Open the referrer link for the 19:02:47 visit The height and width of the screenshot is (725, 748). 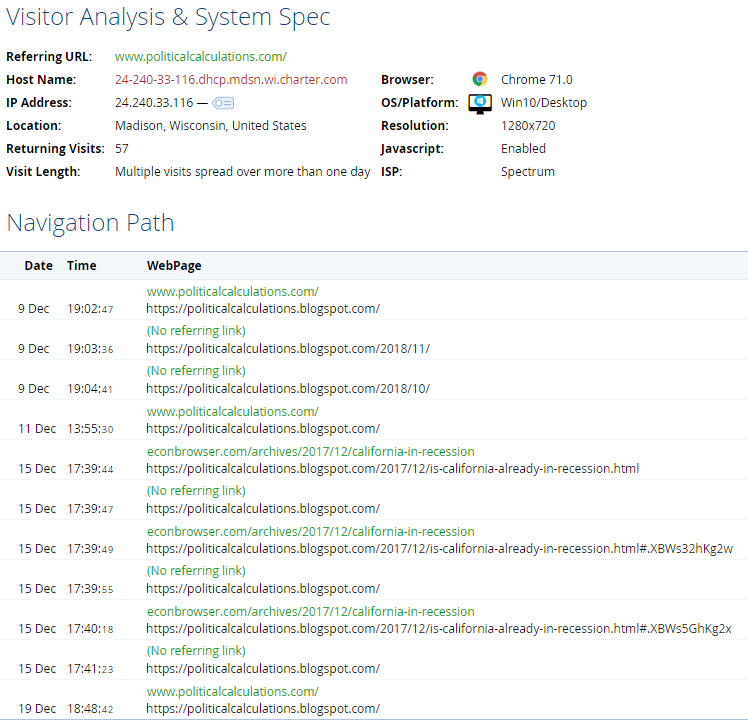233,291
